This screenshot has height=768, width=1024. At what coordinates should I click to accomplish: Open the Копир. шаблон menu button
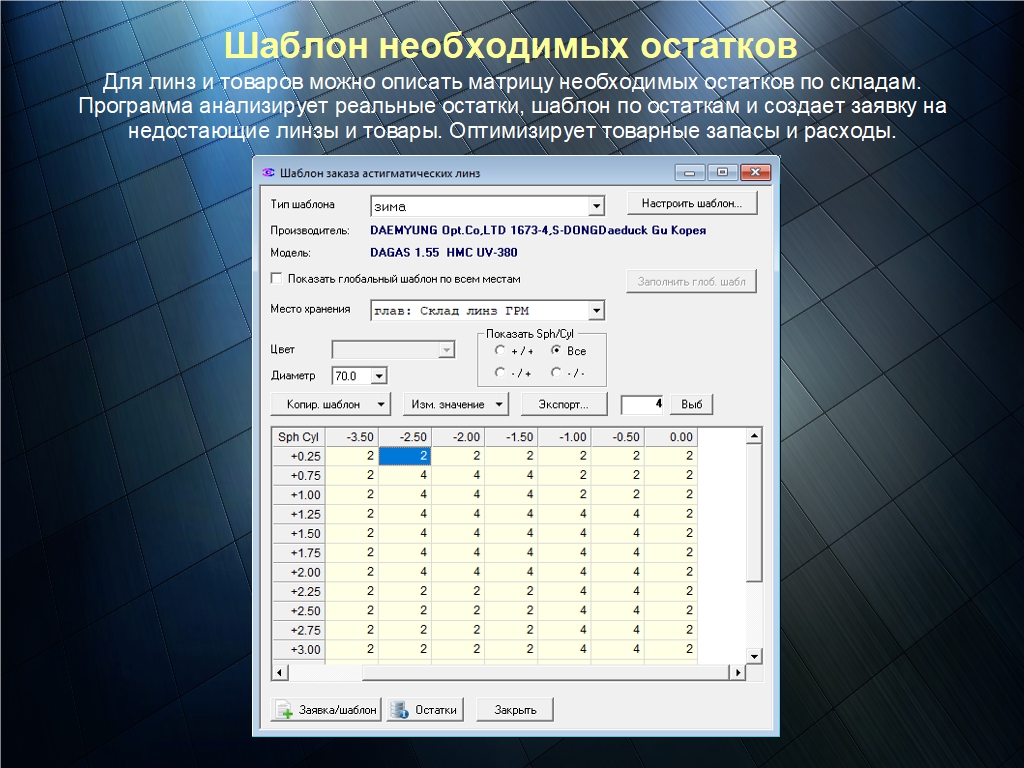(331, 404)
